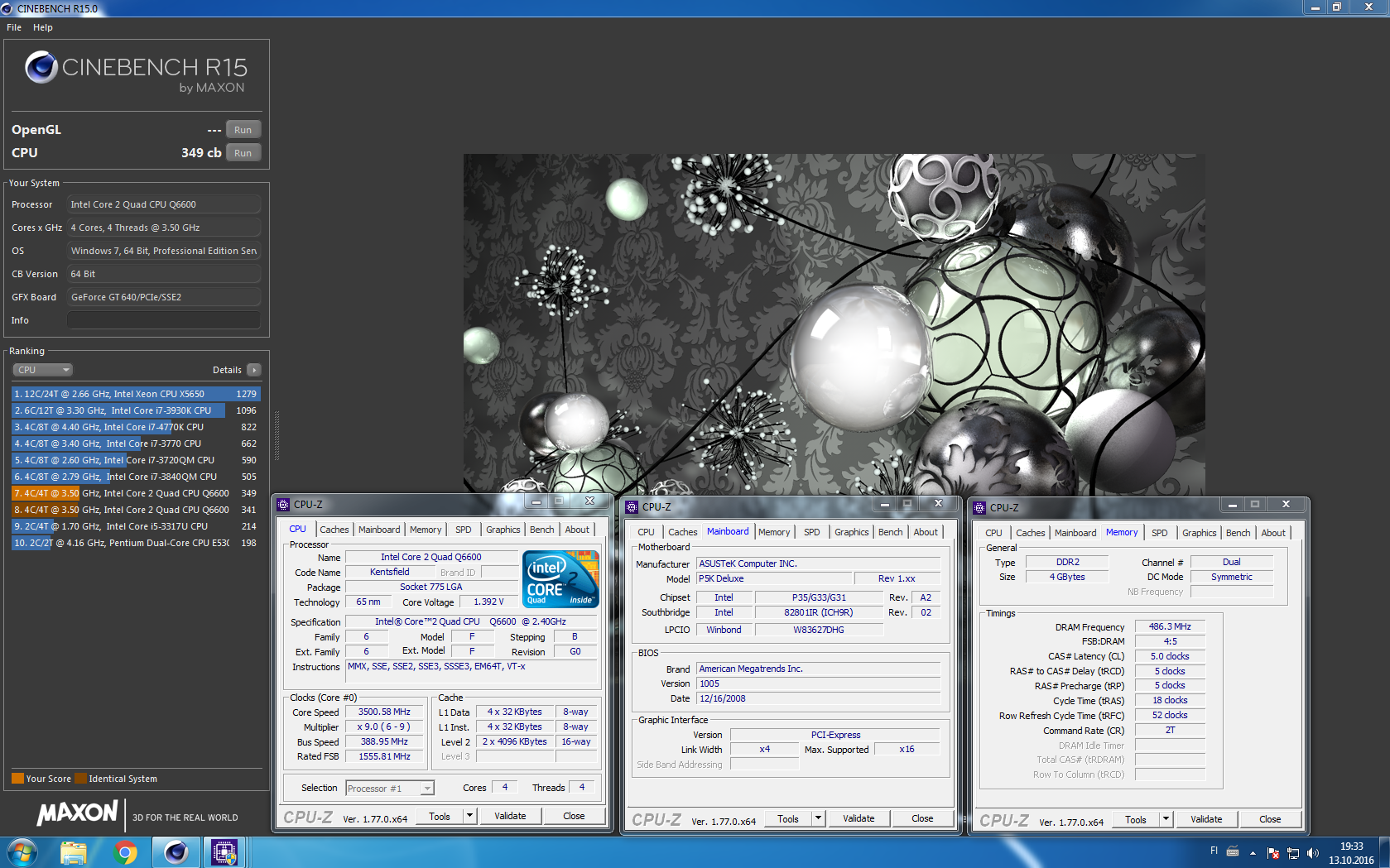Open CPU tab in the Memory window
Image resolution: width=1390 pixels, height=868 pixels.
click(993, 533)
